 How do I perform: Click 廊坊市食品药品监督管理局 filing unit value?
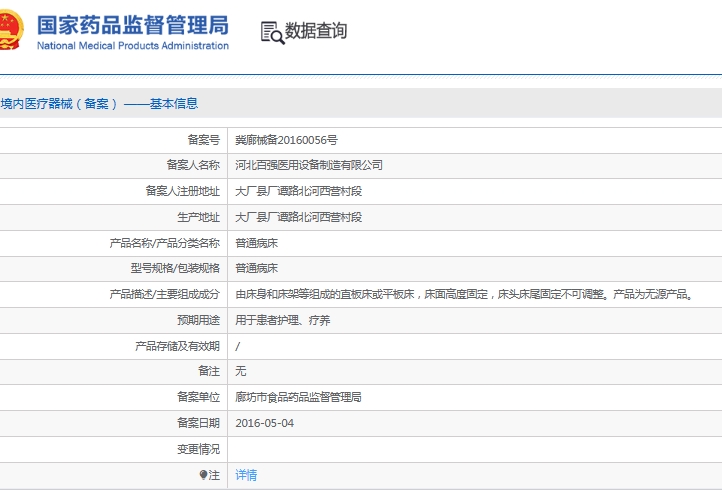298,397
